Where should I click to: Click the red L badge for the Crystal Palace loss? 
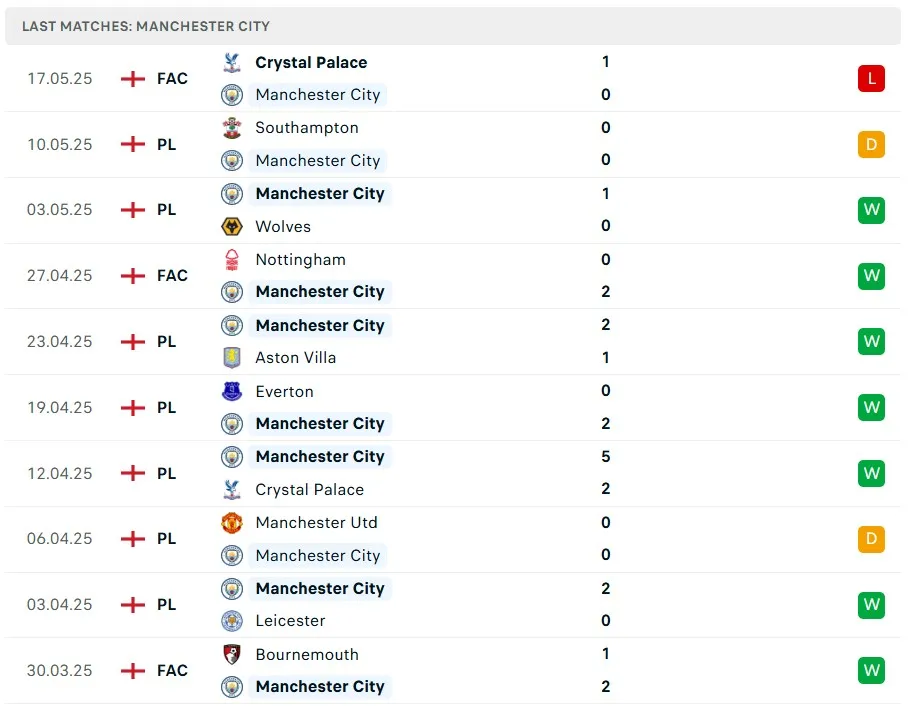[x=871, y=78]
